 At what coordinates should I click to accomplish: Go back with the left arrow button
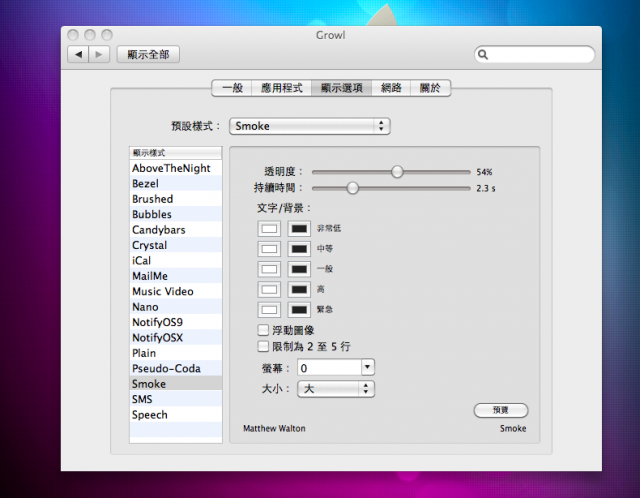pos(78,54)
